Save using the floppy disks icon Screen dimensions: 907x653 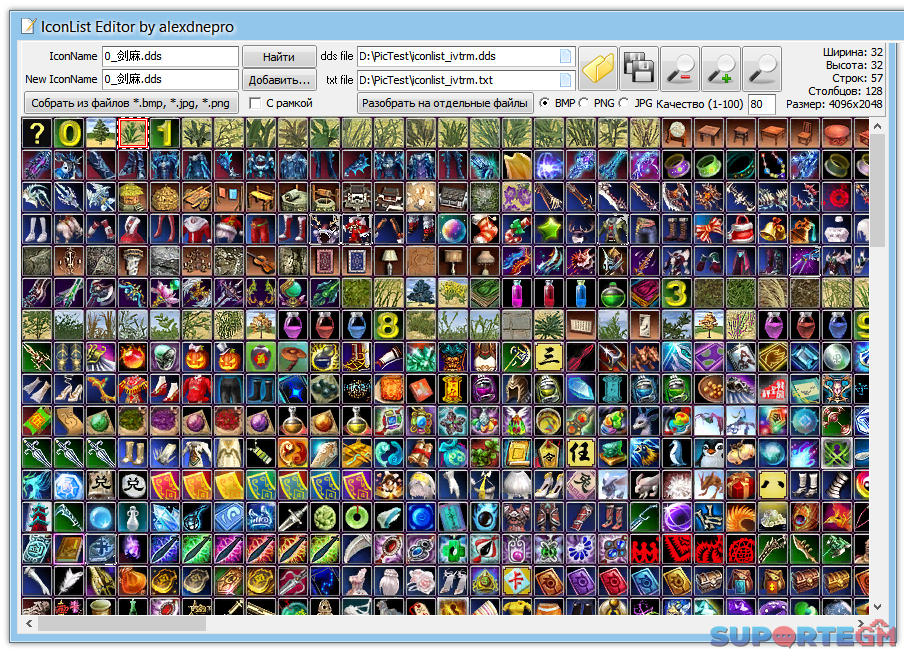point(639,69)
